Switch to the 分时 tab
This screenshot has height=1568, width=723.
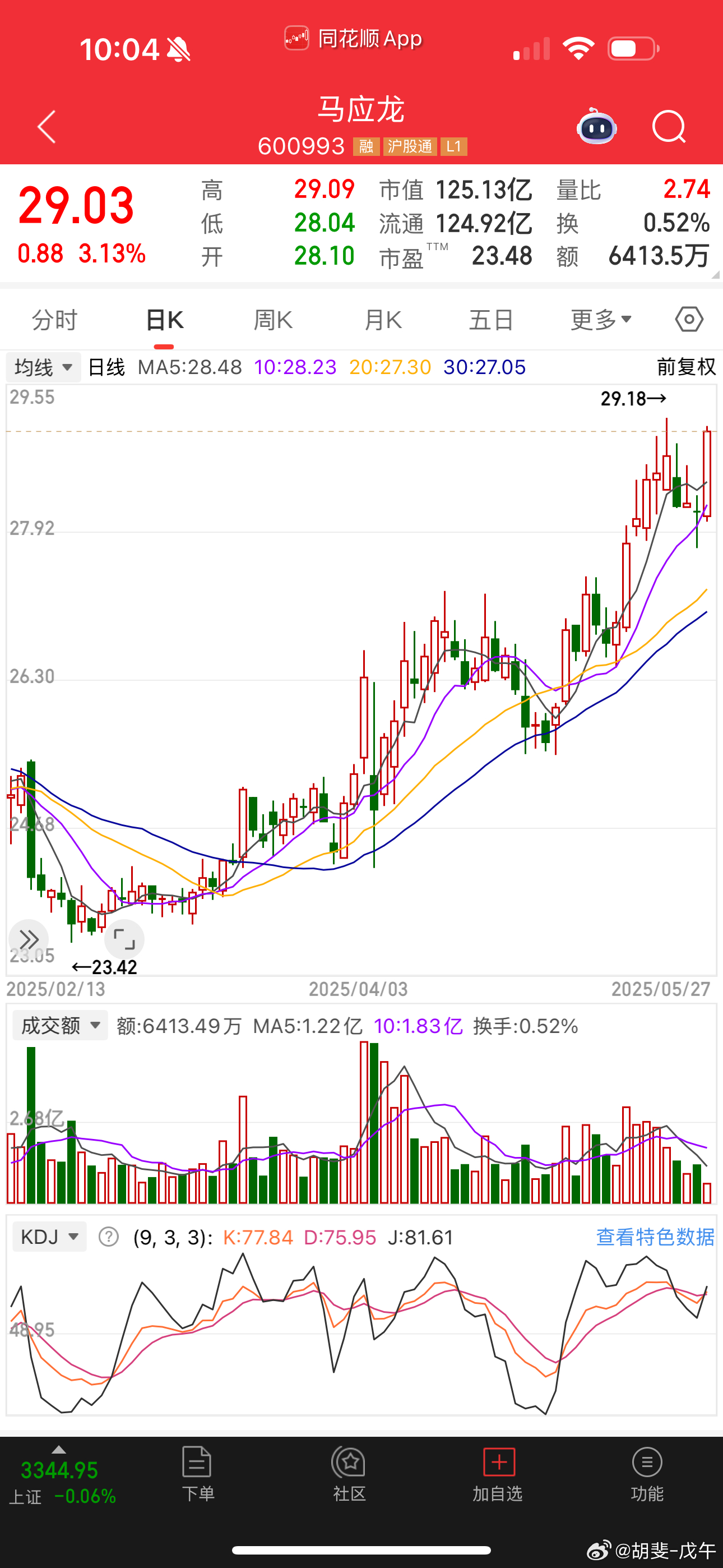point(55,320)
